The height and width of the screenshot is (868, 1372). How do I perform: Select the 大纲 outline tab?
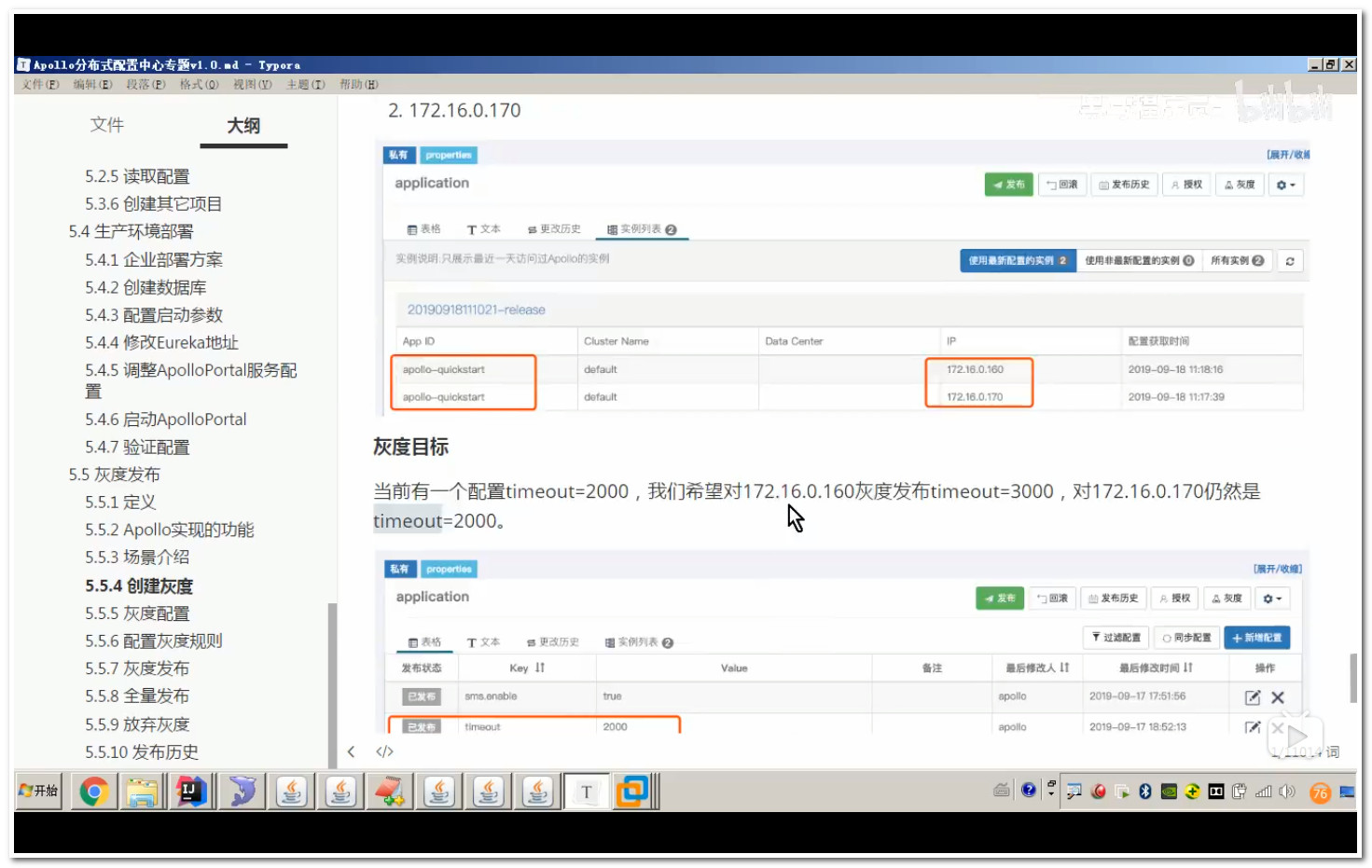point(243,126)
